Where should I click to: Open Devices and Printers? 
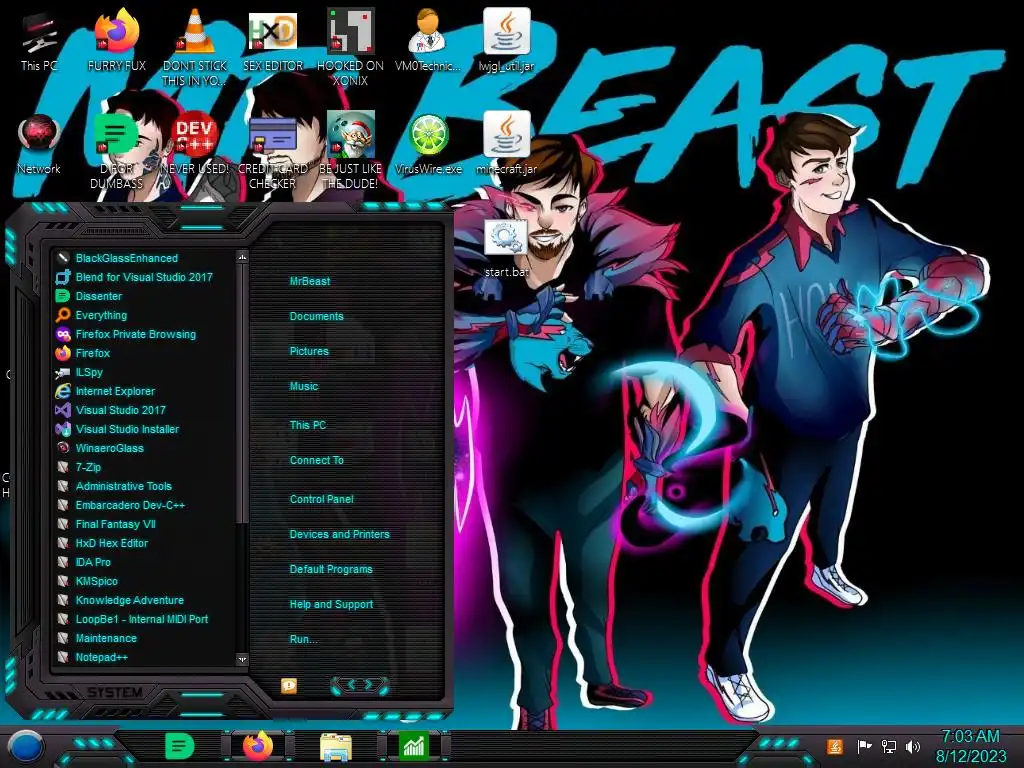tap(340, 534)
